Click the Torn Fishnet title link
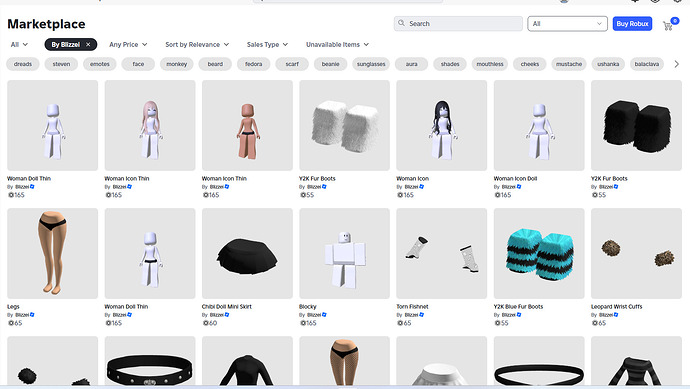The height and width of the screenshot is (389, 690). tap(412, 306)
